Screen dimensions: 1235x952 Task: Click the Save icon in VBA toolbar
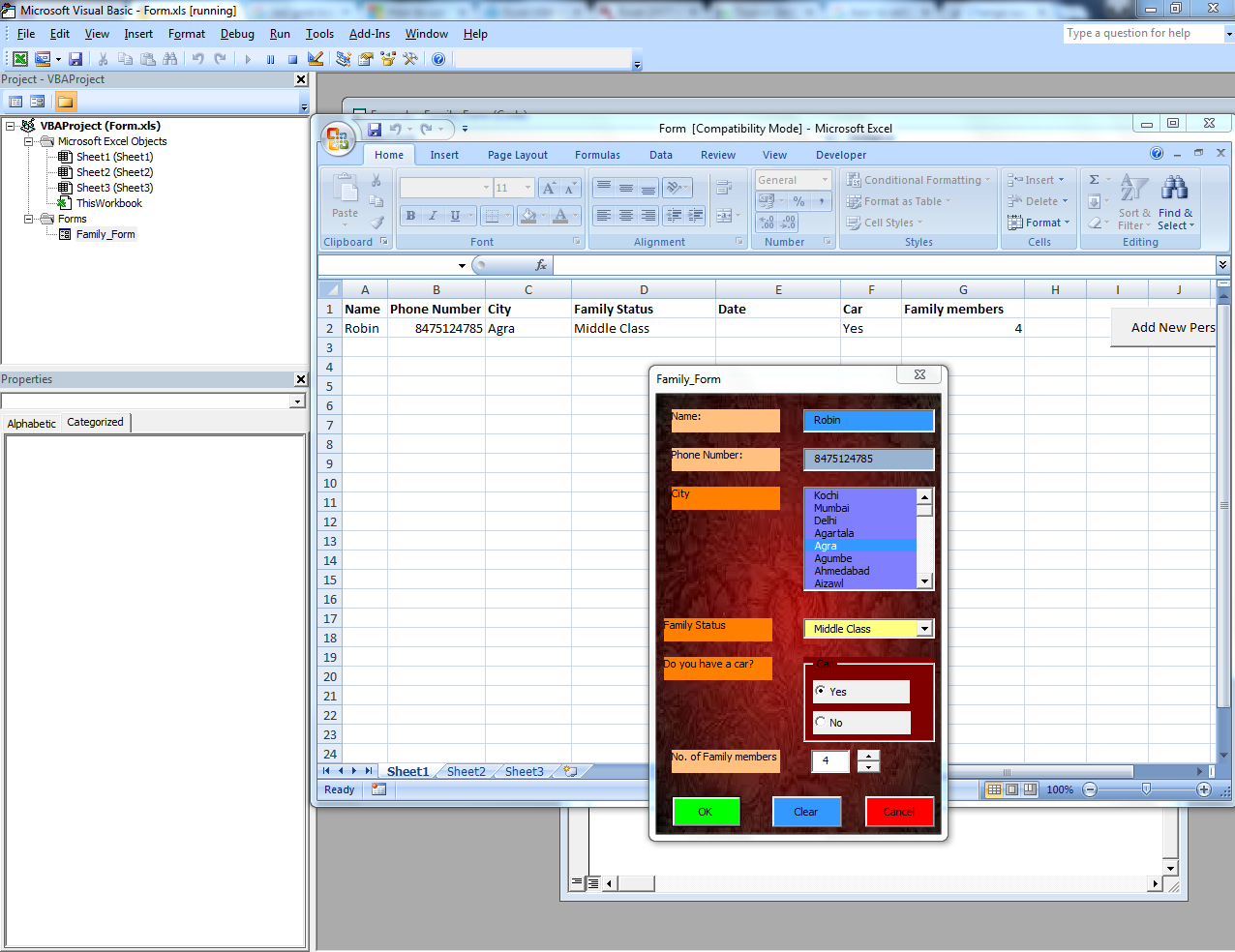pyautogui.click(x=75, y=59)
